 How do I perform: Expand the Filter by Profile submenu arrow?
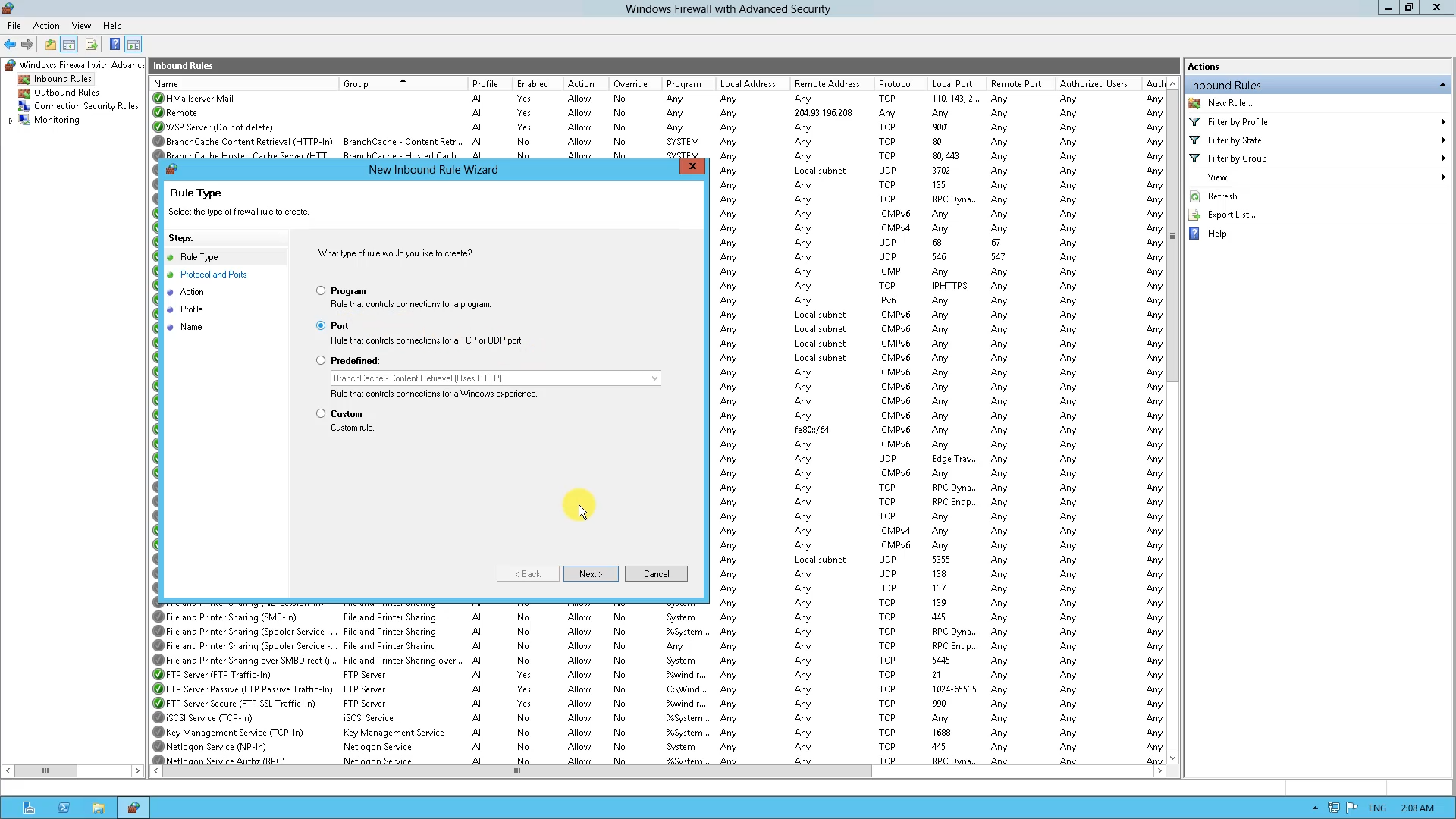(x=1442, y=122)
